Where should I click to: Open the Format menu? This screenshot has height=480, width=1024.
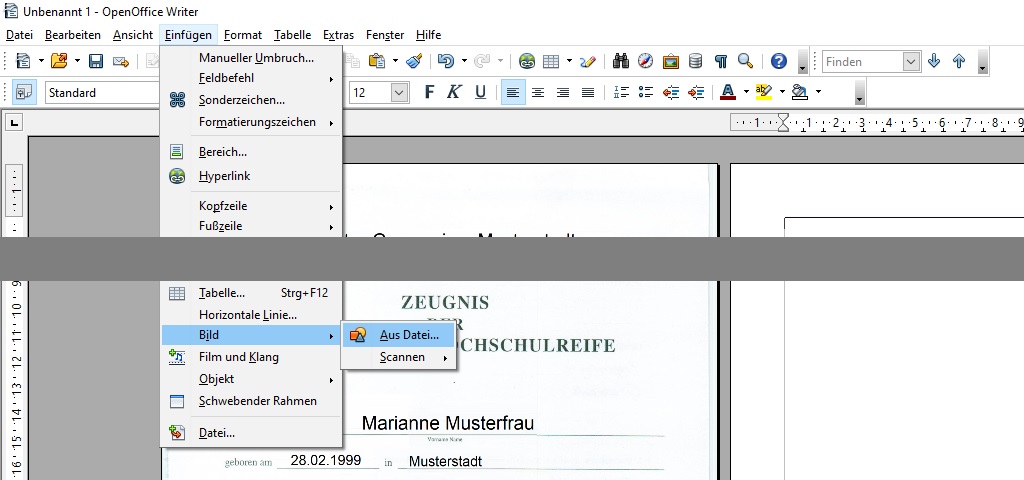(x=242, y=34)
